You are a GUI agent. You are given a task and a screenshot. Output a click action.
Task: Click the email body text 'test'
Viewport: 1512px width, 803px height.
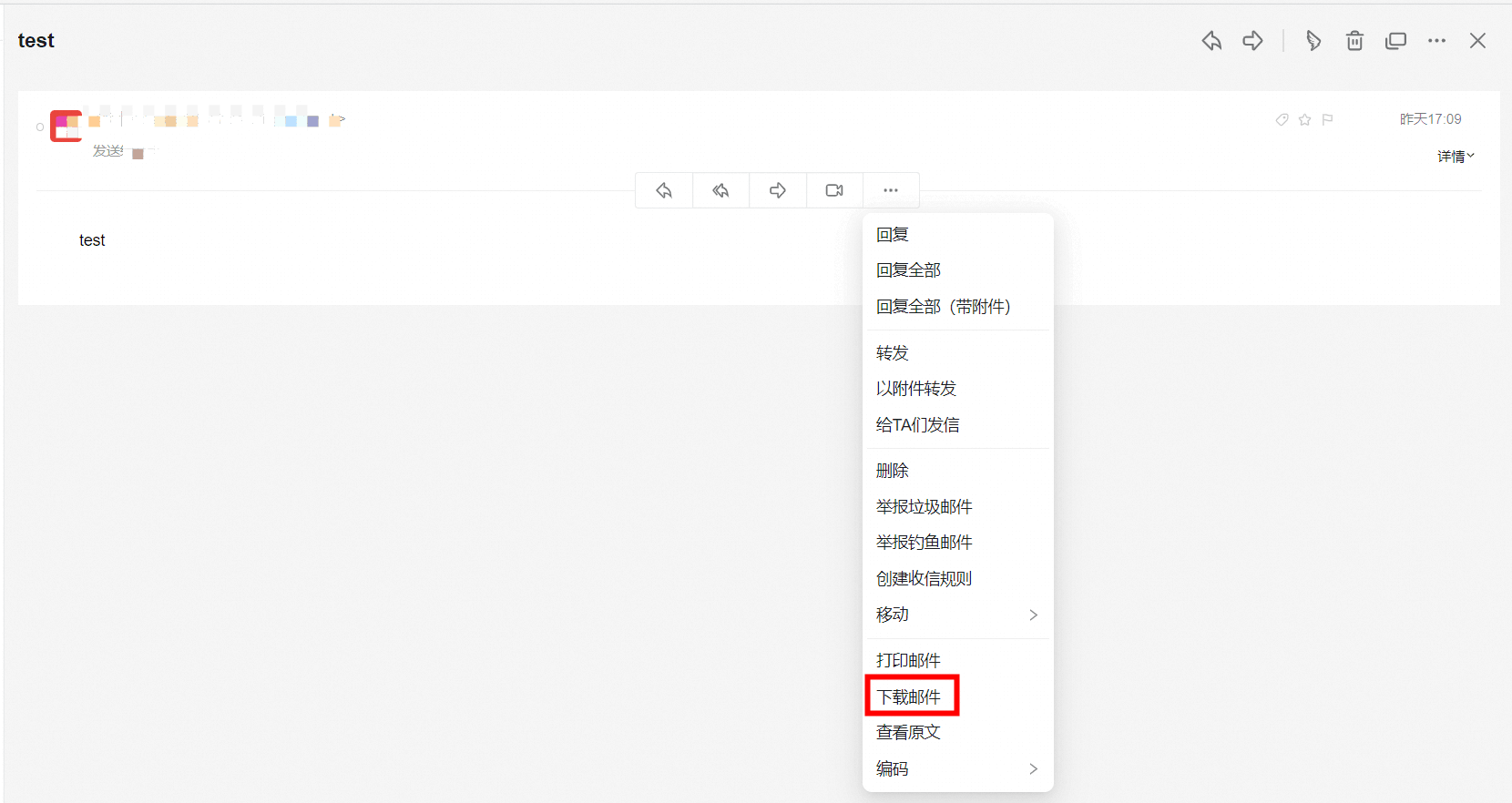pyautogui.click(x=92, y=240)
